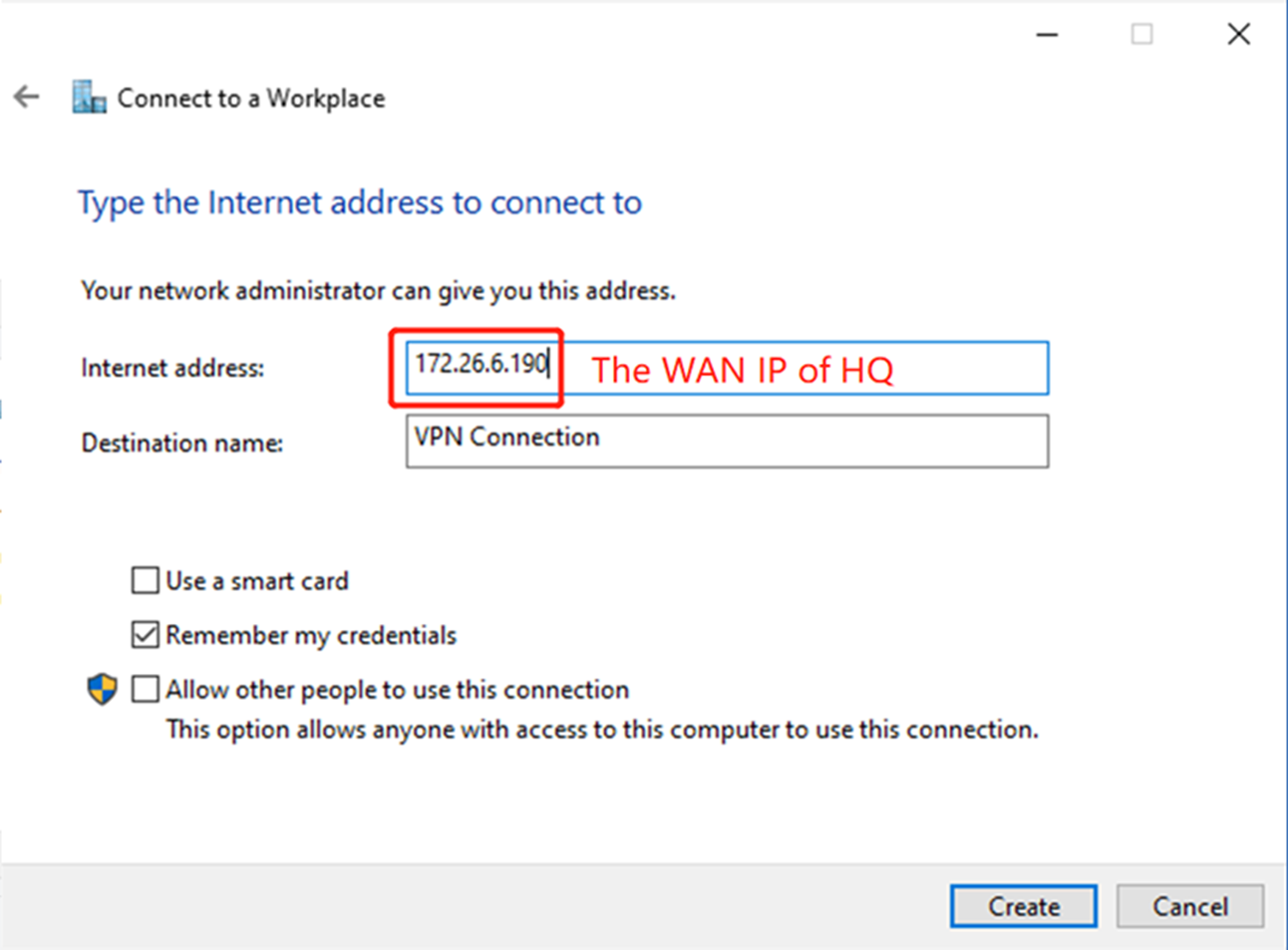Click the Connect to a Workplace wizard icon
This screenshot has width=1288, height=950.
(x=88, y=97)
